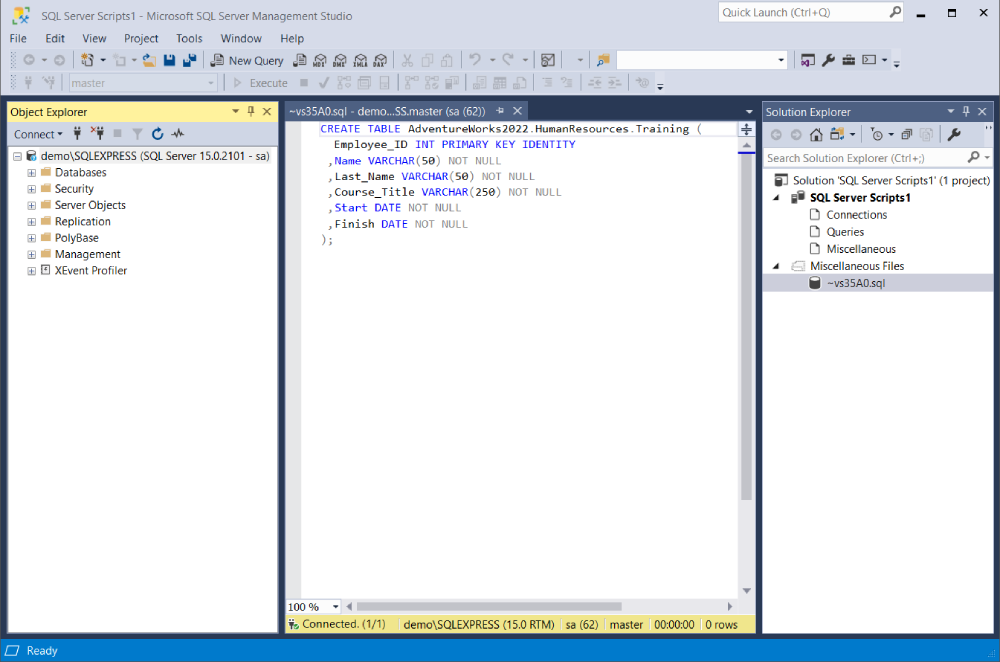The width and height of the screenshot is (1000, 662).
Task: Expand the Replication node
Action: (31, 222)
